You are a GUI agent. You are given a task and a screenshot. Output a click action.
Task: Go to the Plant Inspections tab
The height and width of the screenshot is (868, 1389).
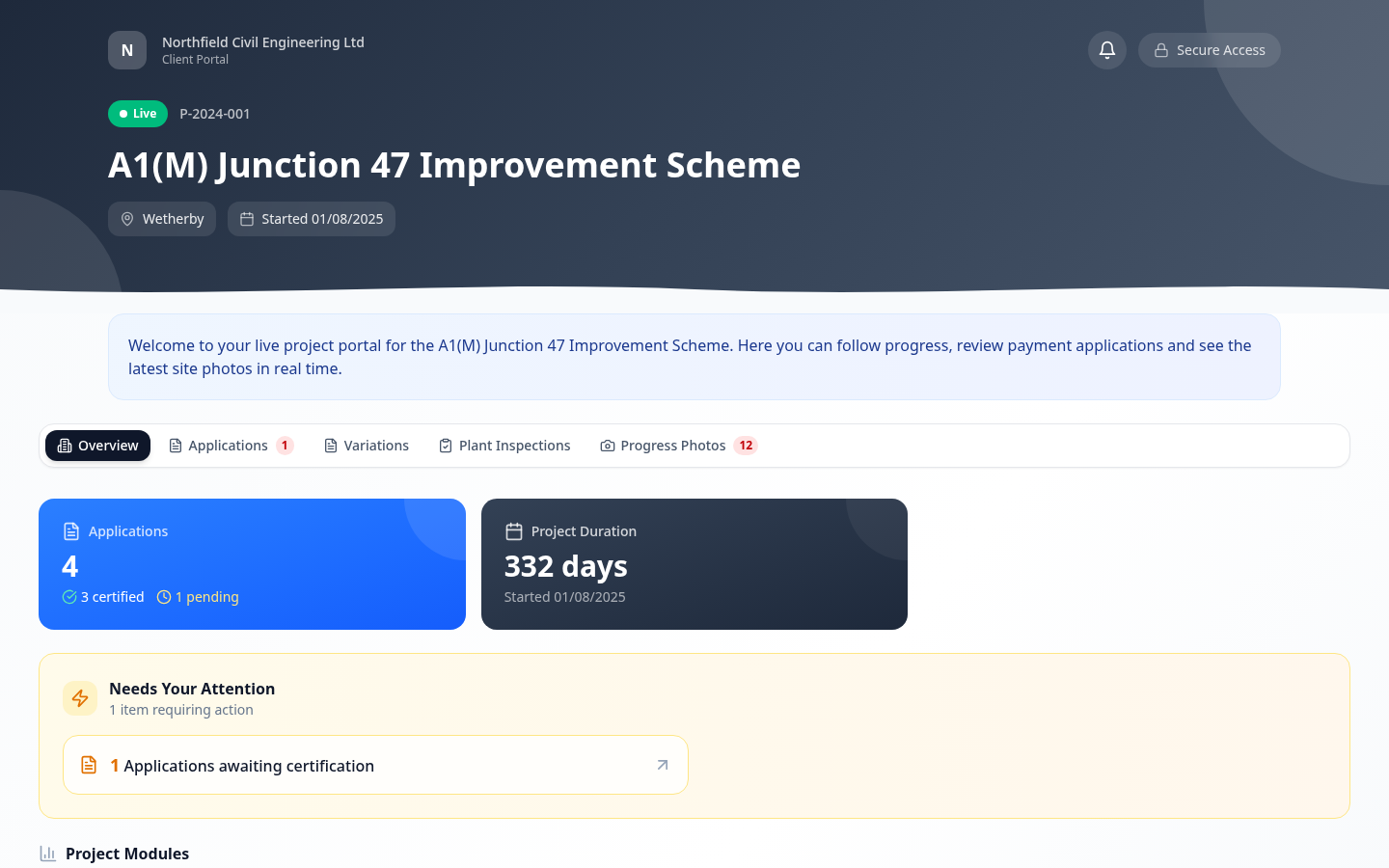[504, 446]
